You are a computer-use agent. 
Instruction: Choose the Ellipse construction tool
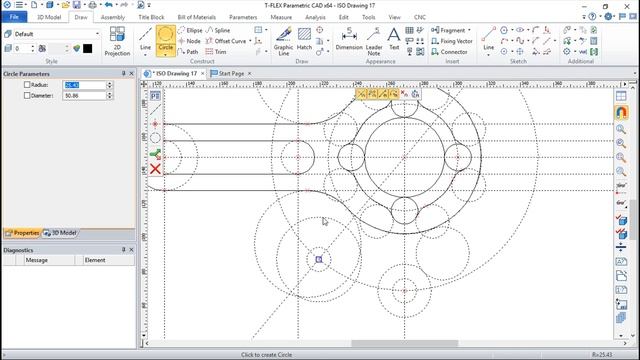click(190, 30)
